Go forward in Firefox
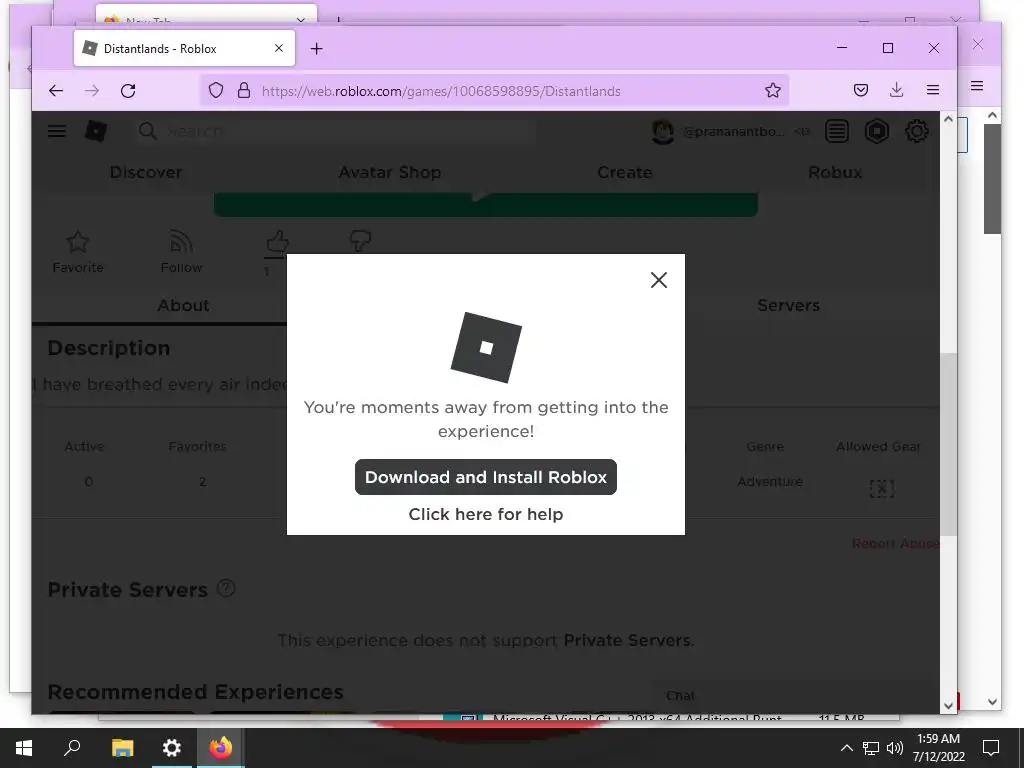The width and height of the screenshot is (1024, 768). coord(92,91)
